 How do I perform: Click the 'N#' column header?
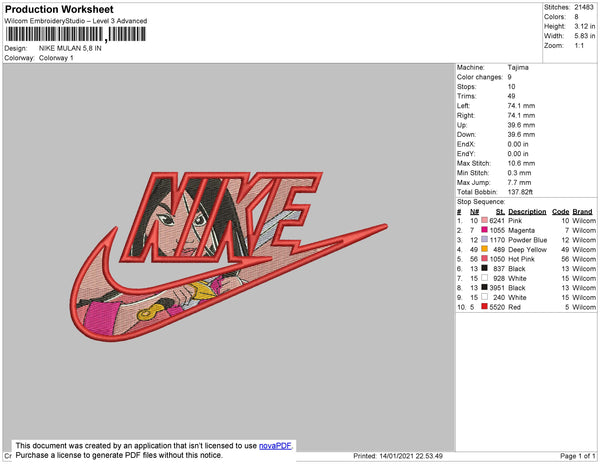(474, 212)
